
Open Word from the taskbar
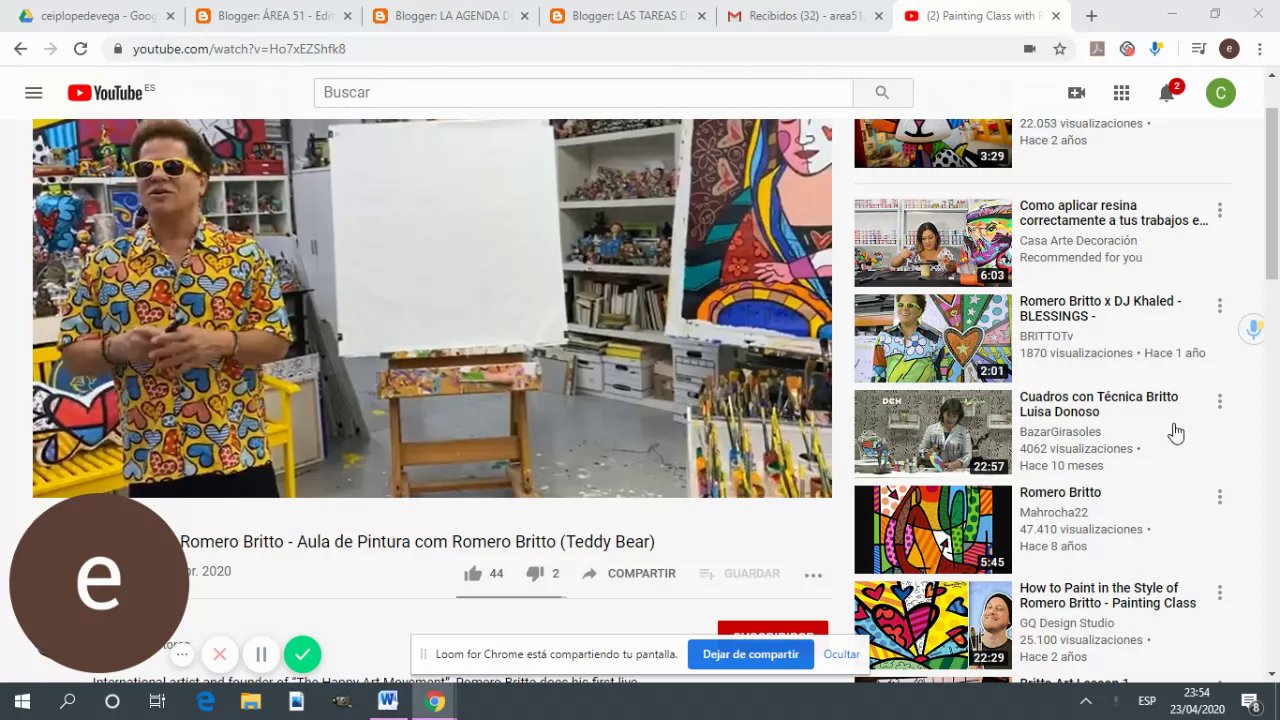(x=388, y=701)
